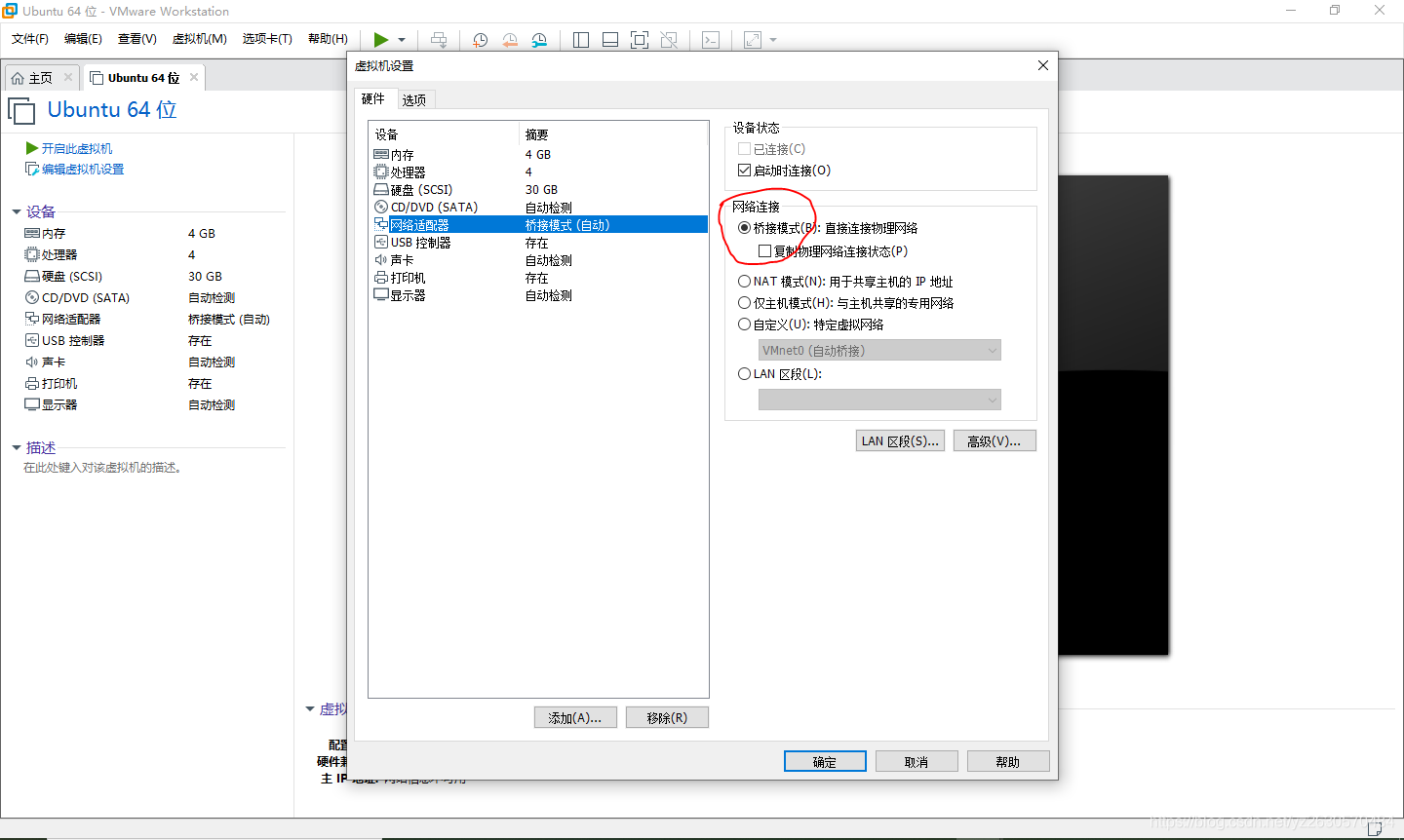Click the 移除(R) button
Screen dimensions: 1404x840
(667, 717)
